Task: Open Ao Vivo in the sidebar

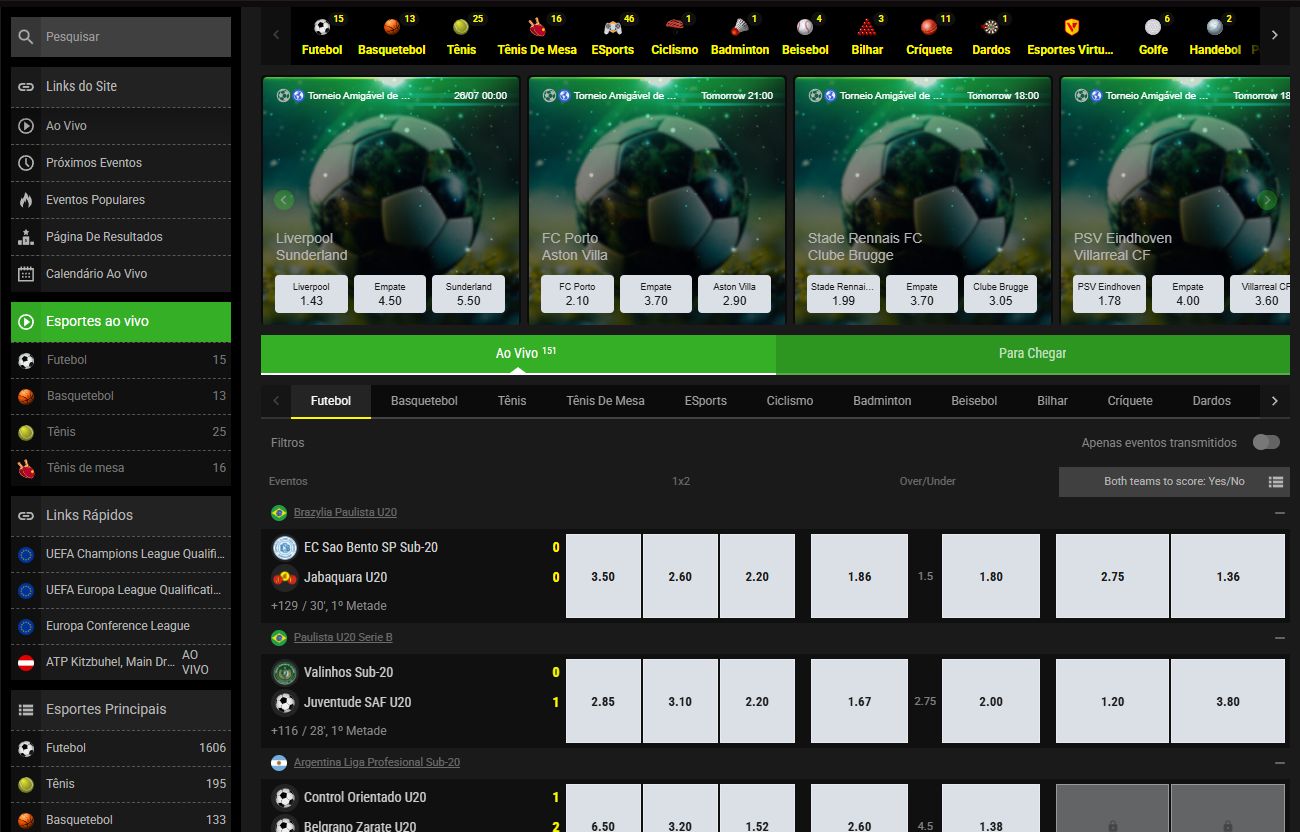Action: [121, 126]
